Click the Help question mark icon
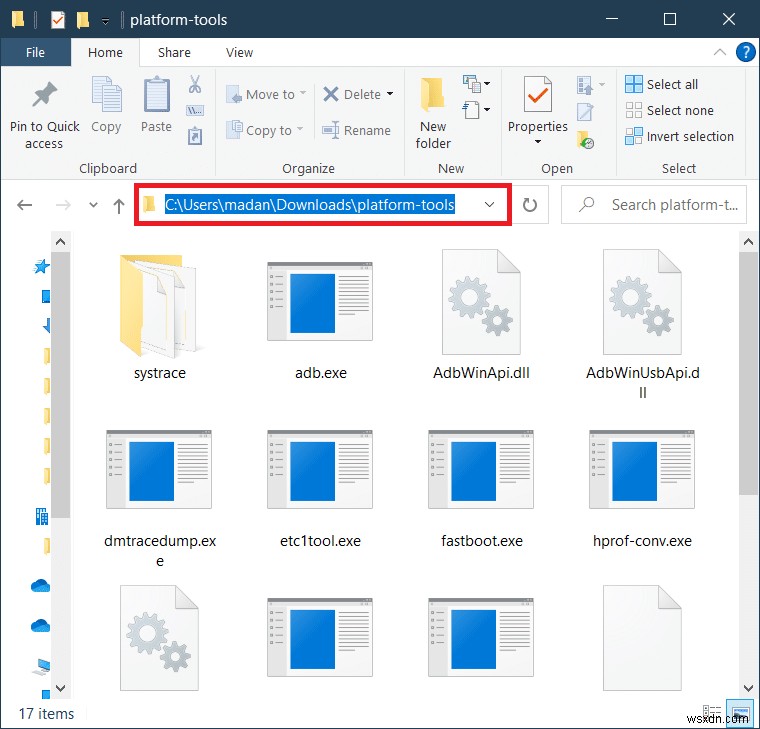The height and width of the screenshot is (729, 760). click(x=745, y=52)
